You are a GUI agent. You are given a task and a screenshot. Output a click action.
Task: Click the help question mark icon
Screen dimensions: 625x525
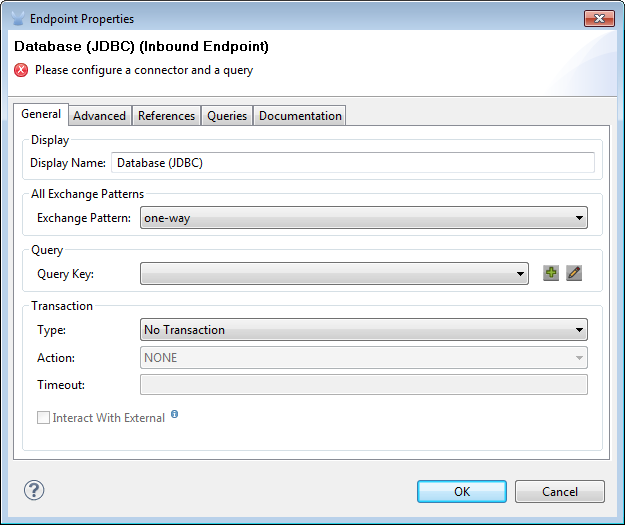(34, 490)
